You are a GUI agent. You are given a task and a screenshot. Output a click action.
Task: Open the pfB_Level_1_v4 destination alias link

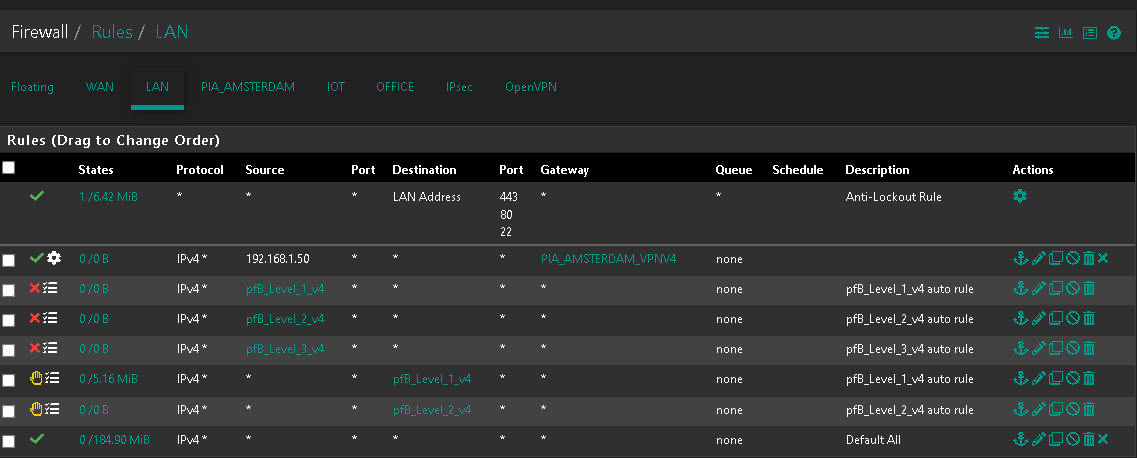pos(432,379)
